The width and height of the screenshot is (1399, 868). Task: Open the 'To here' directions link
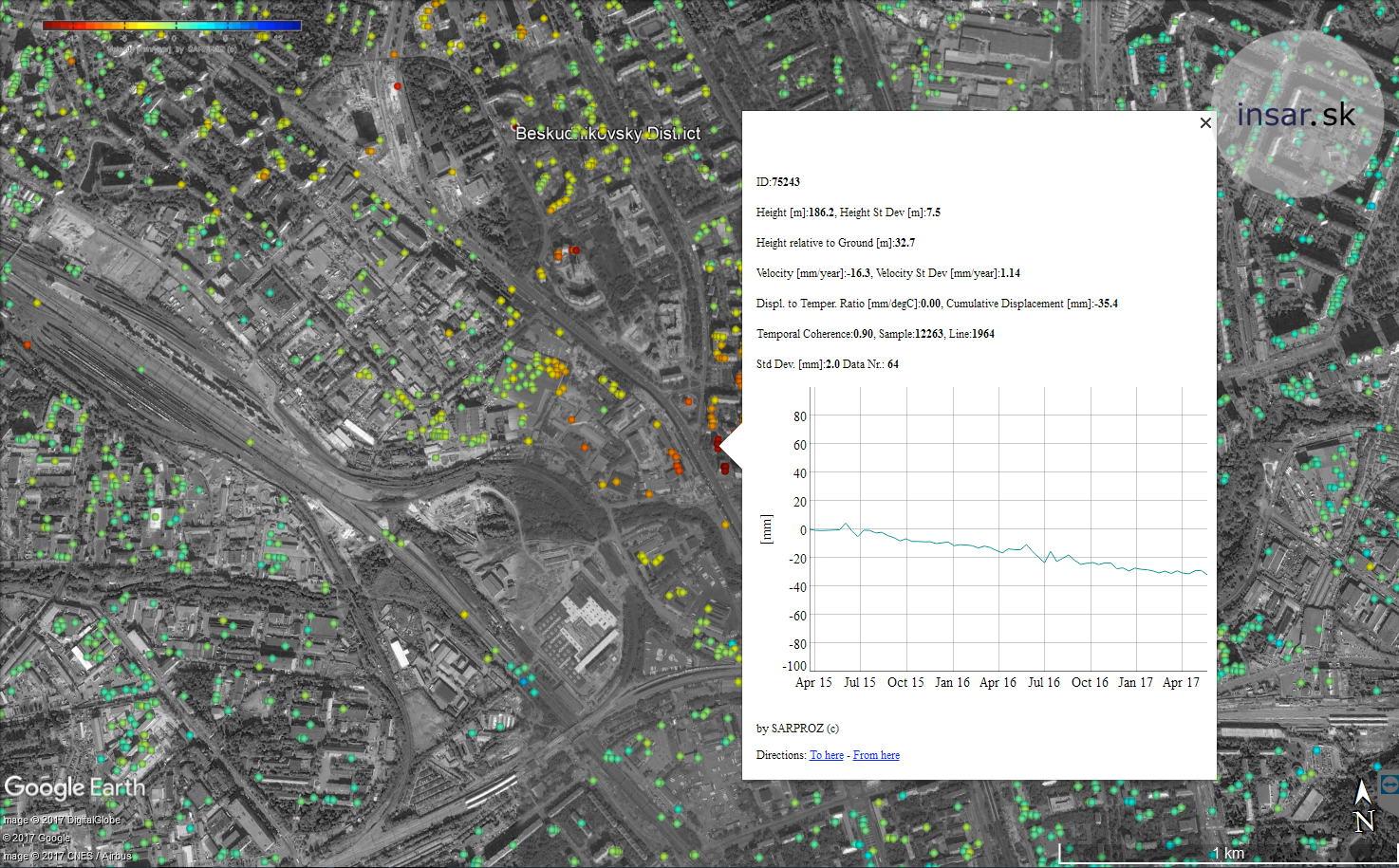coord(826,755)
